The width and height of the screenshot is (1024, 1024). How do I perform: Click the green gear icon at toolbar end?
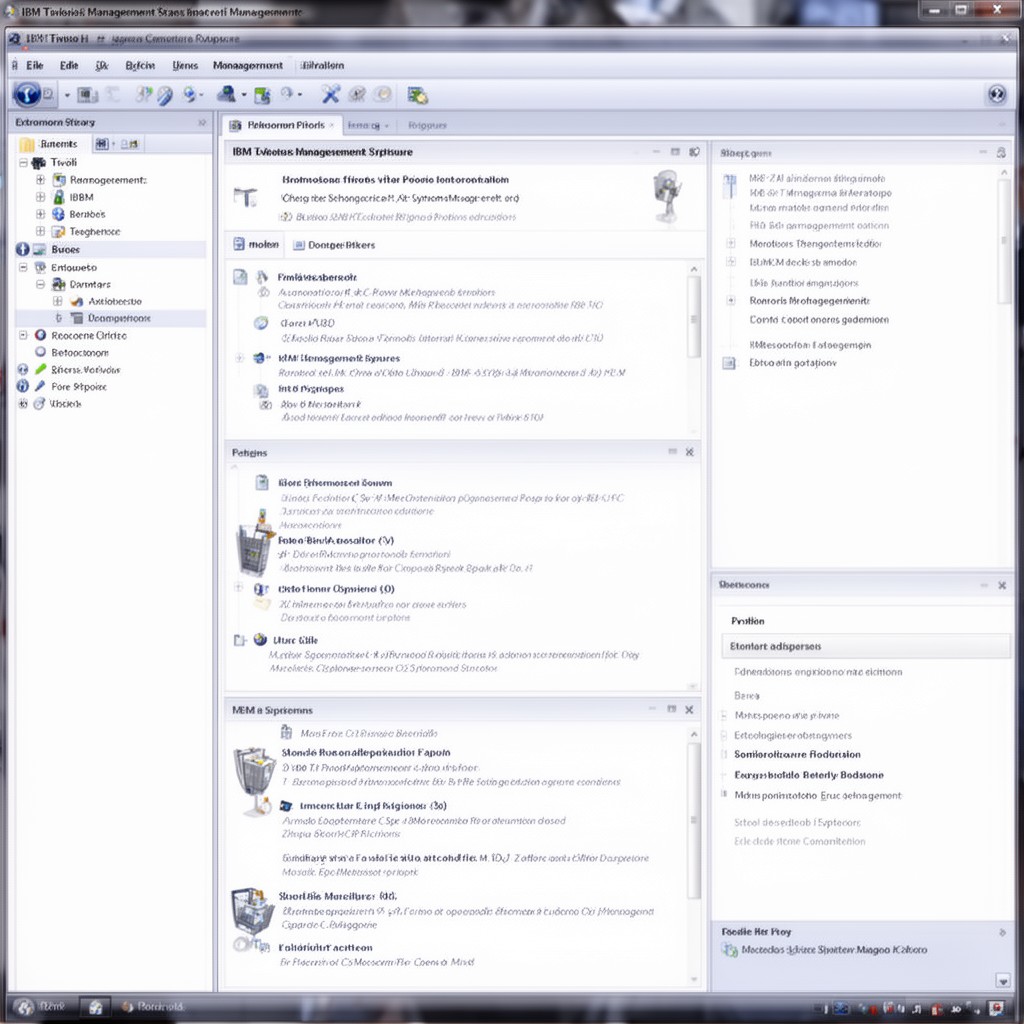point(417,95)
